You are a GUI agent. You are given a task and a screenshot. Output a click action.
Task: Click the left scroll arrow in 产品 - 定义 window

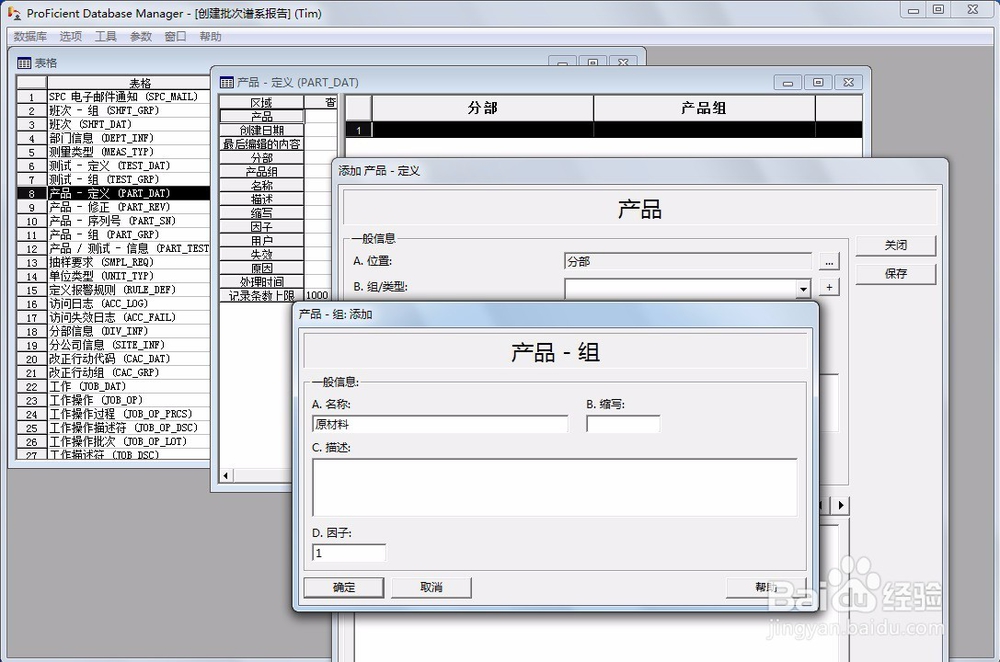[x=226, y=475]
